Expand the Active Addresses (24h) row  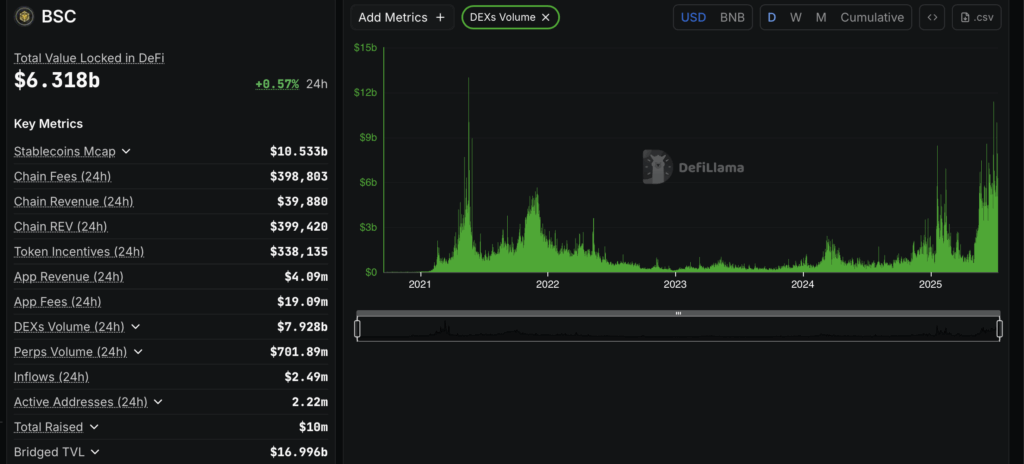pyautogui.click(x=158, y=402)
